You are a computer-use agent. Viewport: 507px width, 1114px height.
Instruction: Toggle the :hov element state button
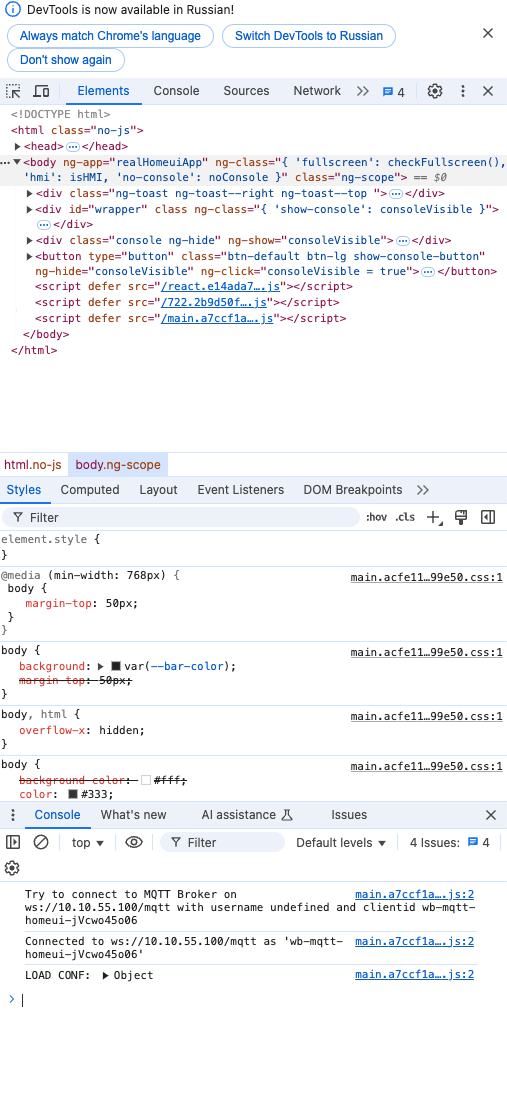376,517
